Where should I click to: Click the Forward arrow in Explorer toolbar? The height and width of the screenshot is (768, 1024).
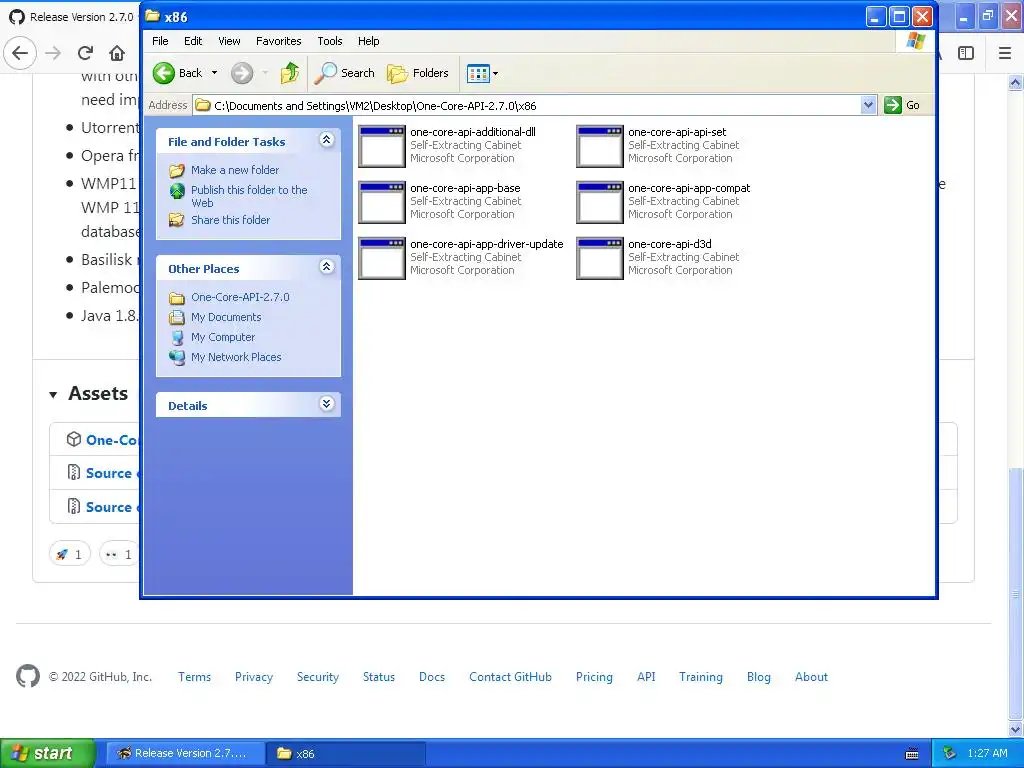coord(242,73)
